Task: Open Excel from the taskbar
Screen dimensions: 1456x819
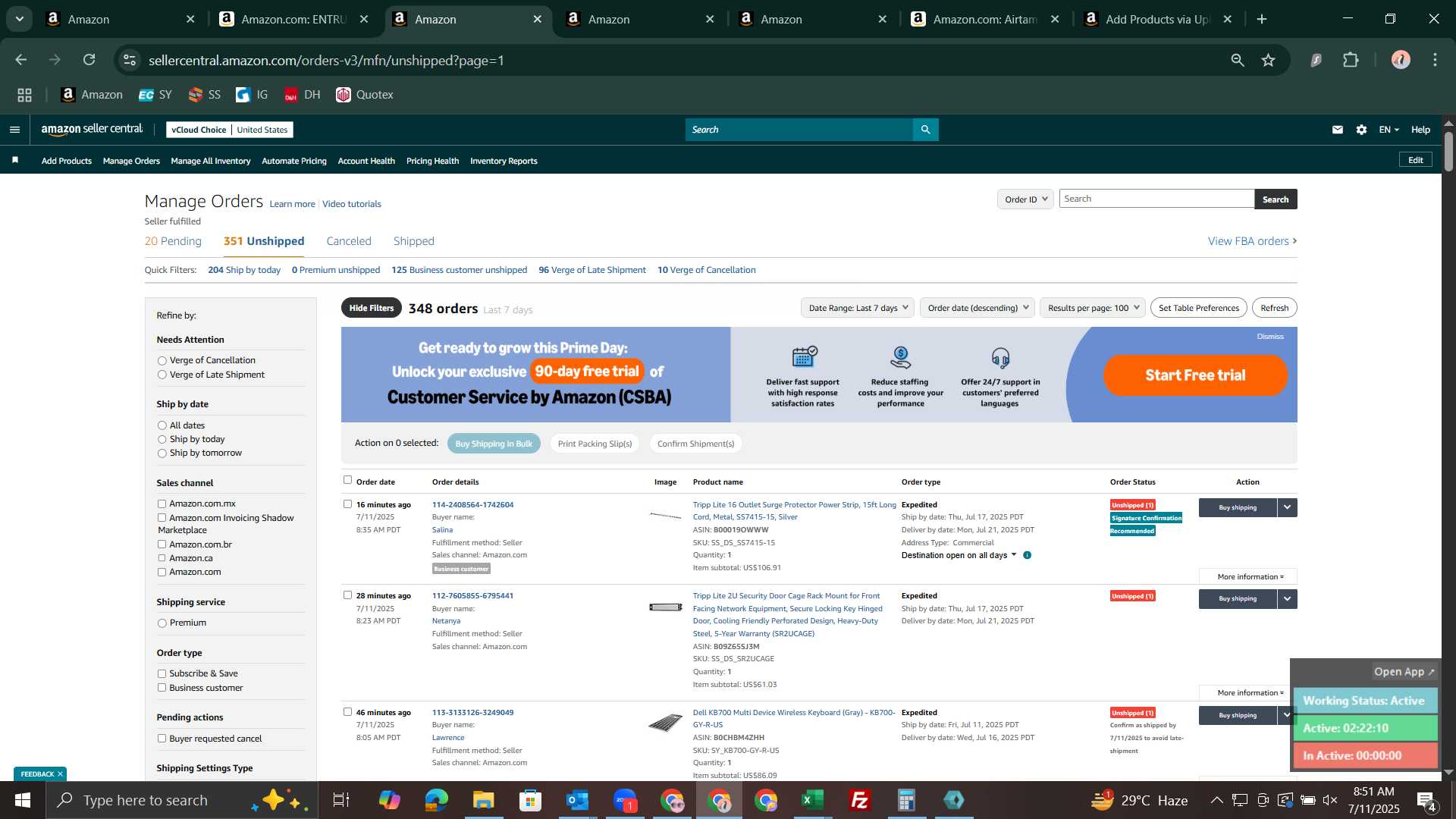Action: (813, 800)
